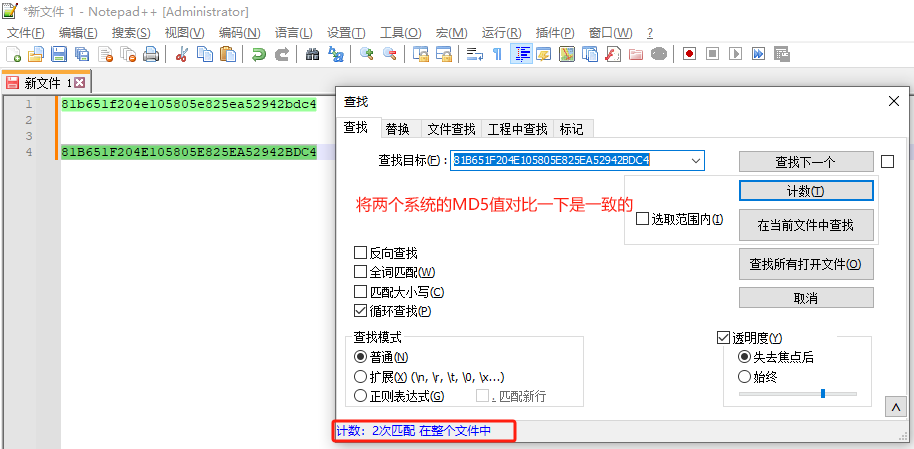914x449 pixels.
Task: Click the Find binoculars icon
Action: click(312, 54)
